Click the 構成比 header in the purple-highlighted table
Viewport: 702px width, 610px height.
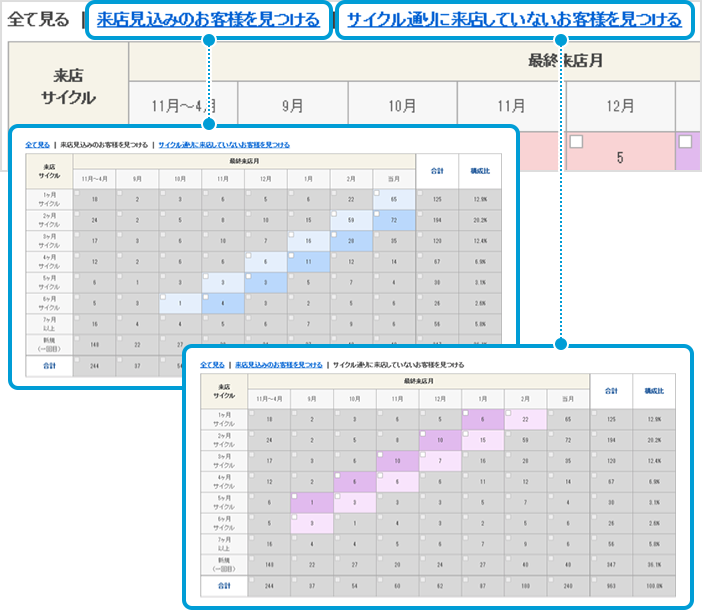[x=654, y=390]
